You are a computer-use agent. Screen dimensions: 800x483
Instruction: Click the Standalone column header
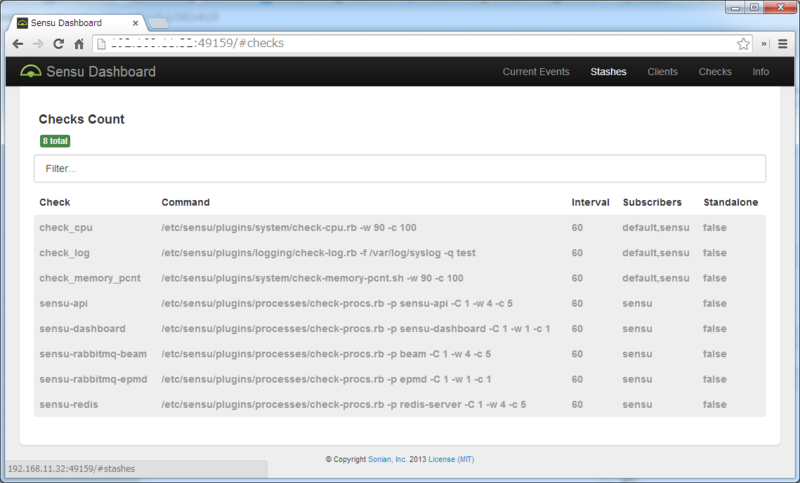pyautogui.click(x=731, y=202)
